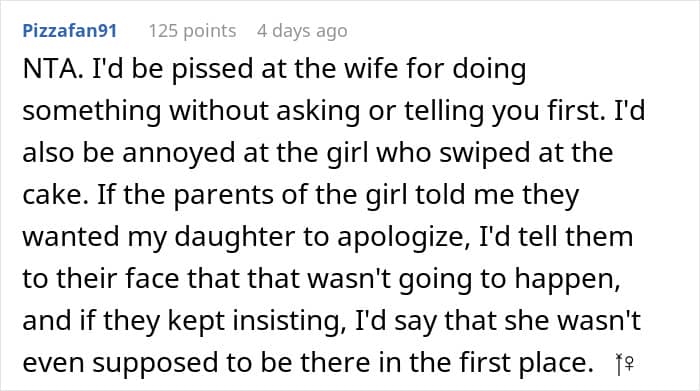Click the female symbol icon after the comment

(x=629, y=364)
